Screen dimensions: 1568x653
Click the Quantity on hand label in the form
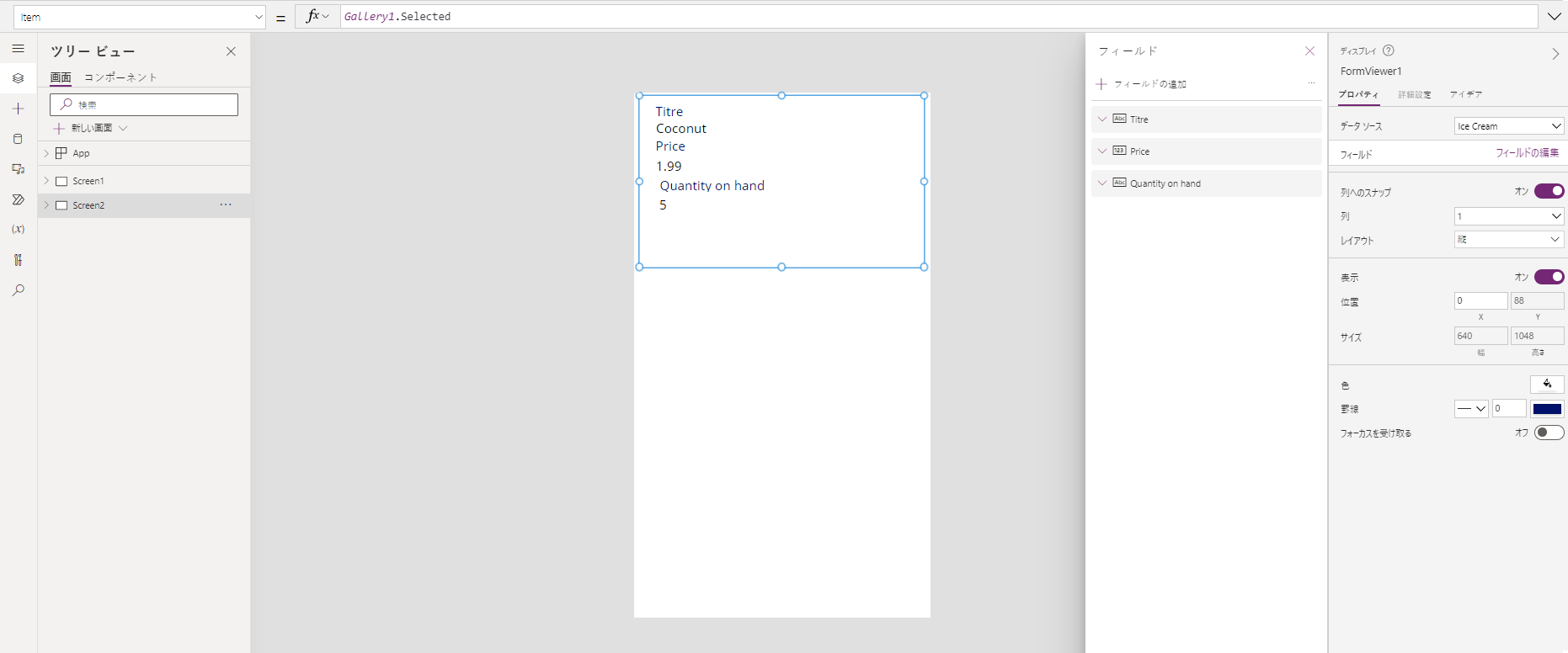pos(712,186)
